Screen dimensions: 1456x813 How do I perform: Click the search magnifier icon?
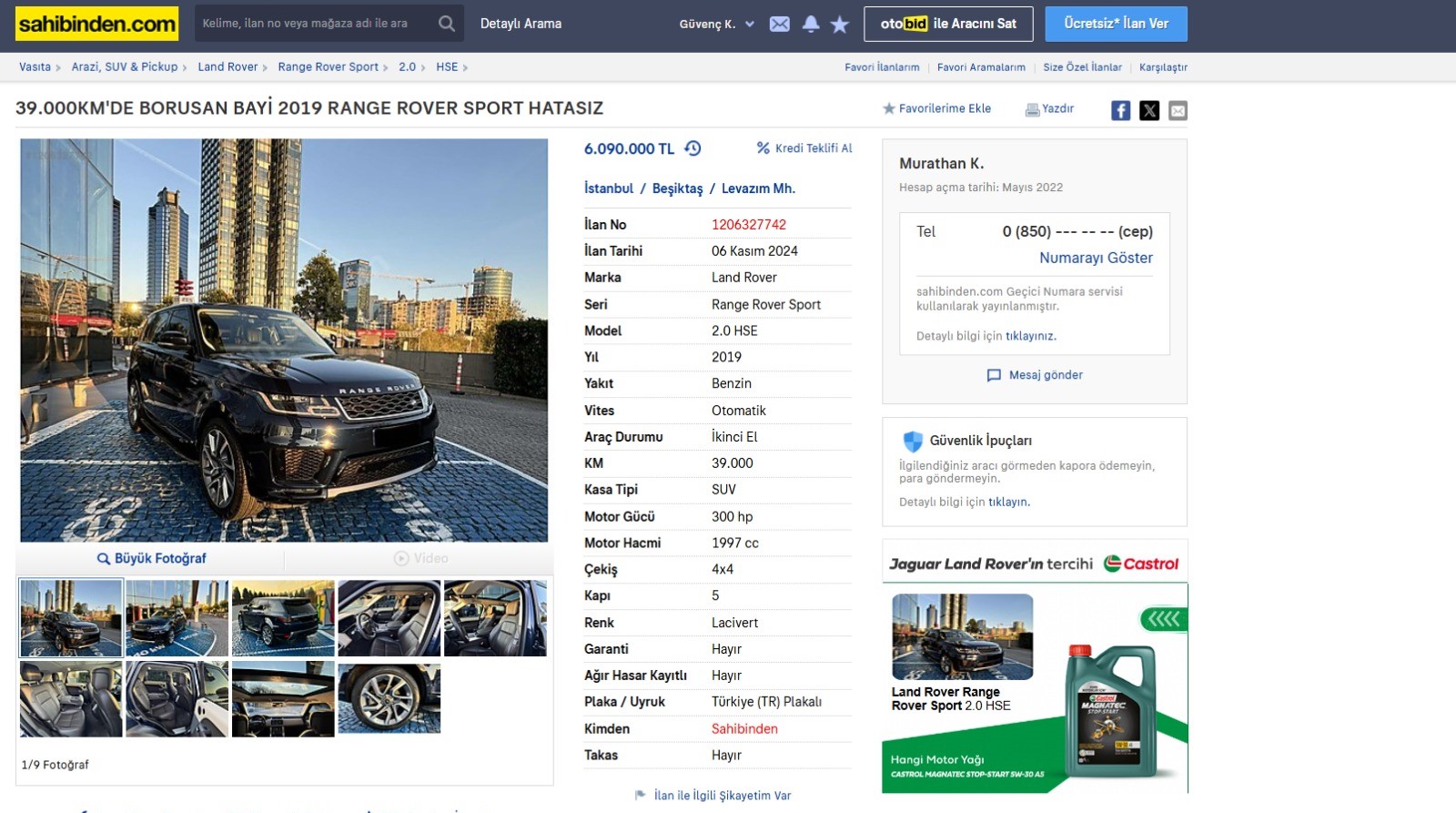coord(446,24)
